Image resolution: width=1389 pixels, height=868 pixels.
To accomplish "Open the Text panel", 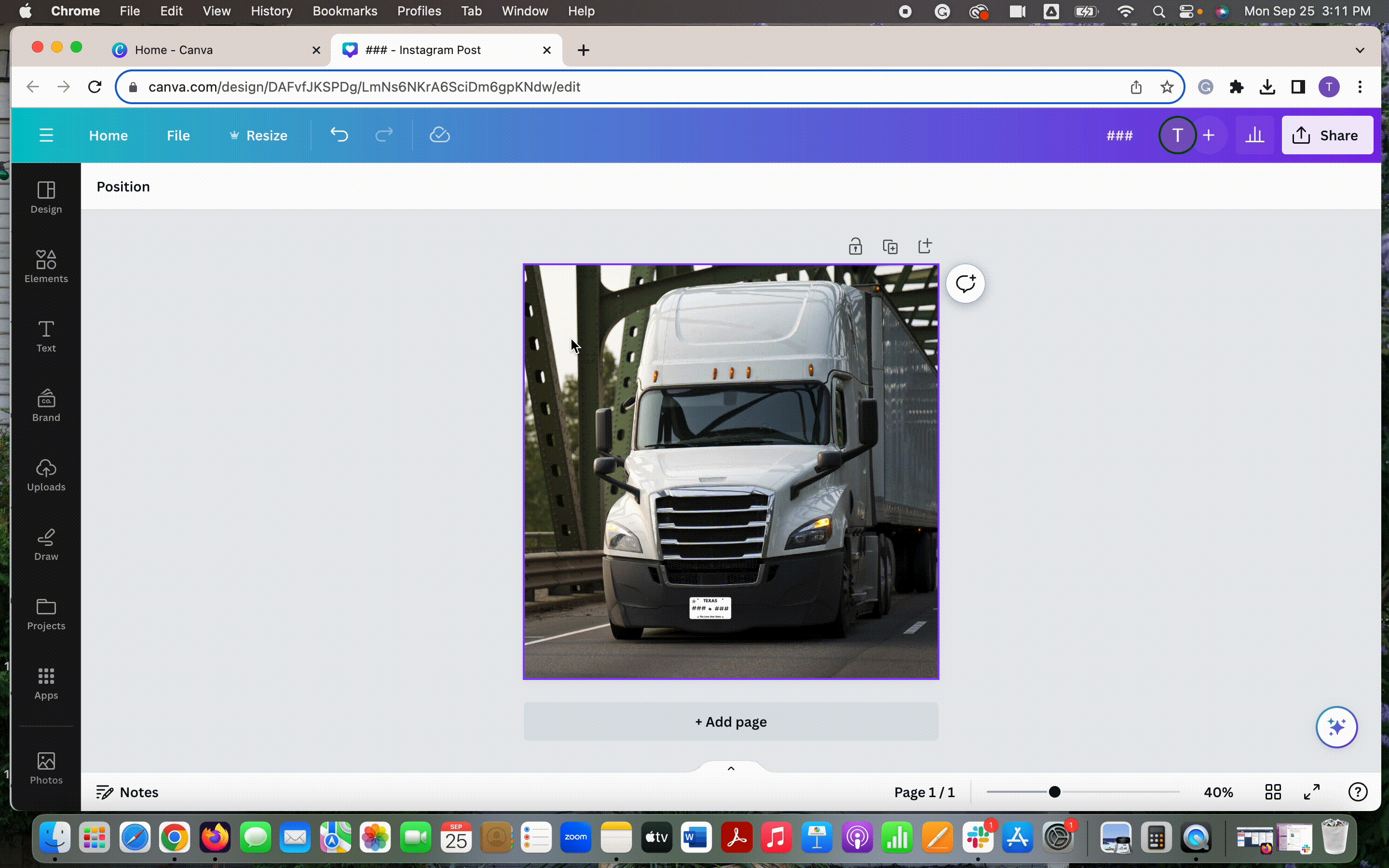I will pyautogui.click(x=46, y=337).
